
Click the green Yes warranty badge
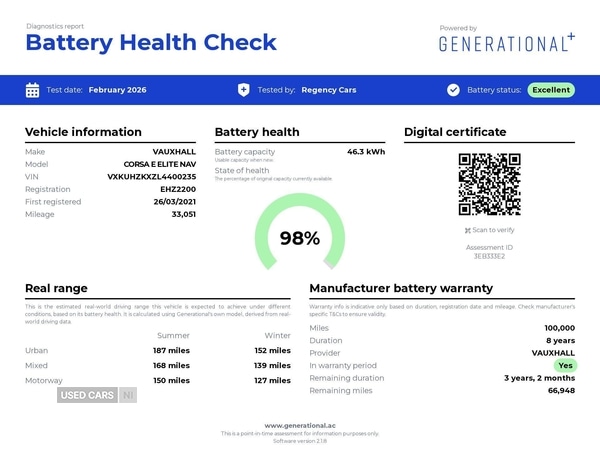tap(565, 366)
